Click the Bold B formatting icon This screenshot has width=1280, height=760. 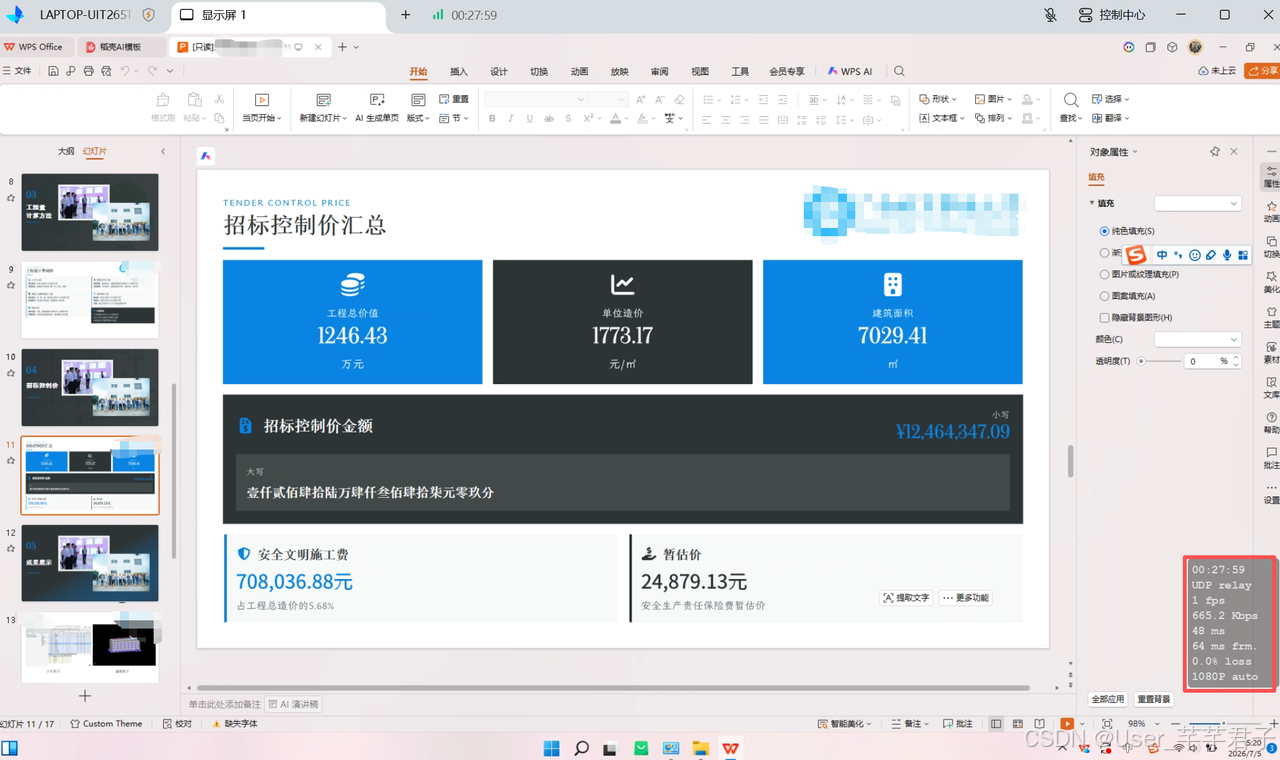tap(492, 119)
